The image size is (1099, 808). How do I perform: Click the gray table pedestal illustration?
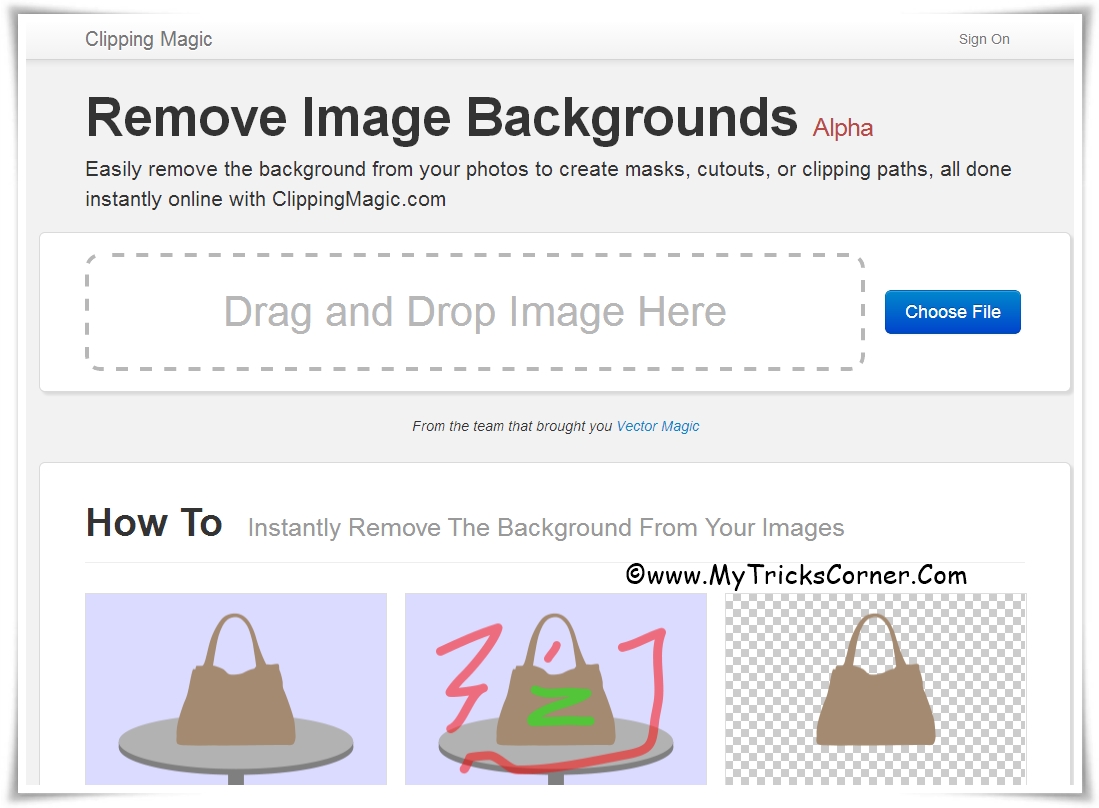(235, 780)
